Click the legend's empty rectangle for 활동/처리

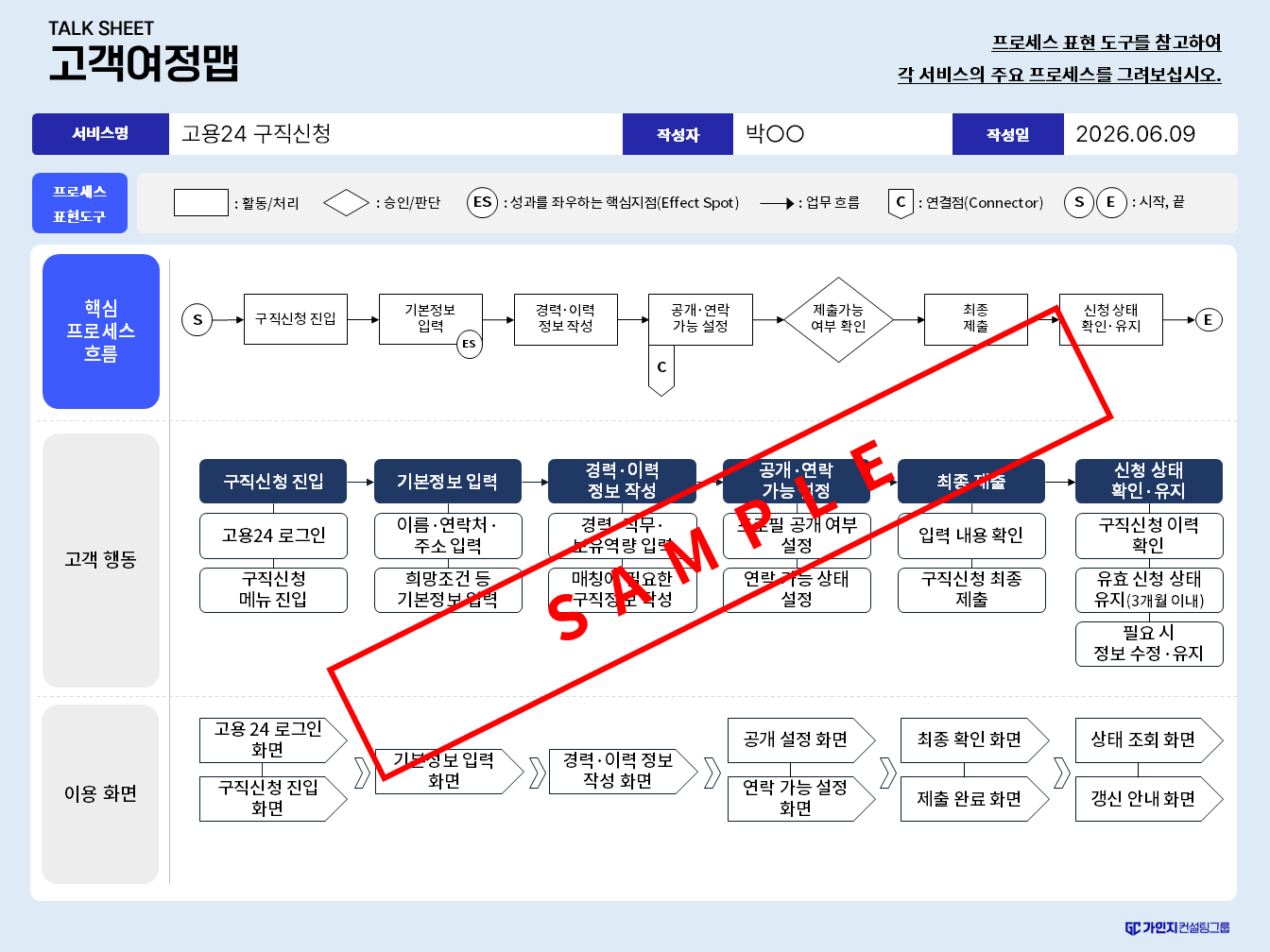coord(200,202)
